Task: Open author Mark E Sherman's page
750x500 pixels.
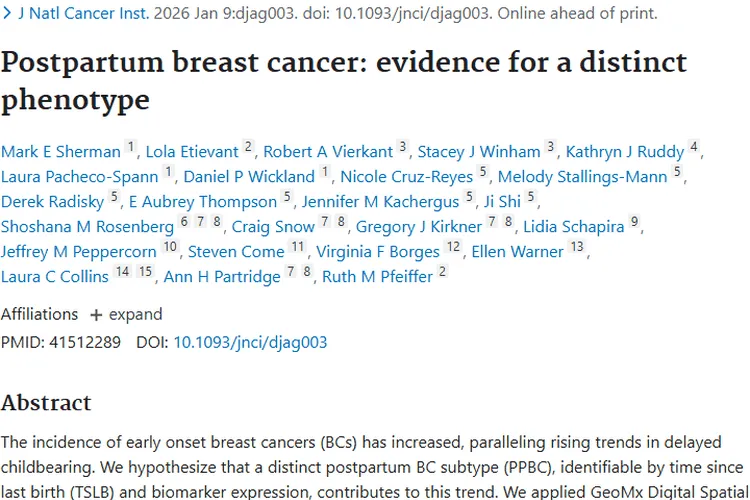Action: (61, 152)
